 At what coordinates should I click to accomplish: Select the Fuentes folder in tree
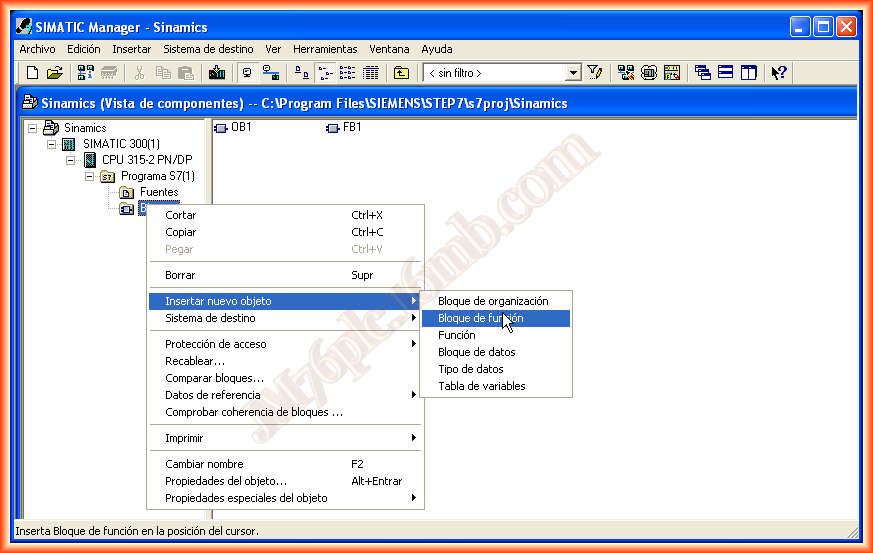(x=158, y=192)
